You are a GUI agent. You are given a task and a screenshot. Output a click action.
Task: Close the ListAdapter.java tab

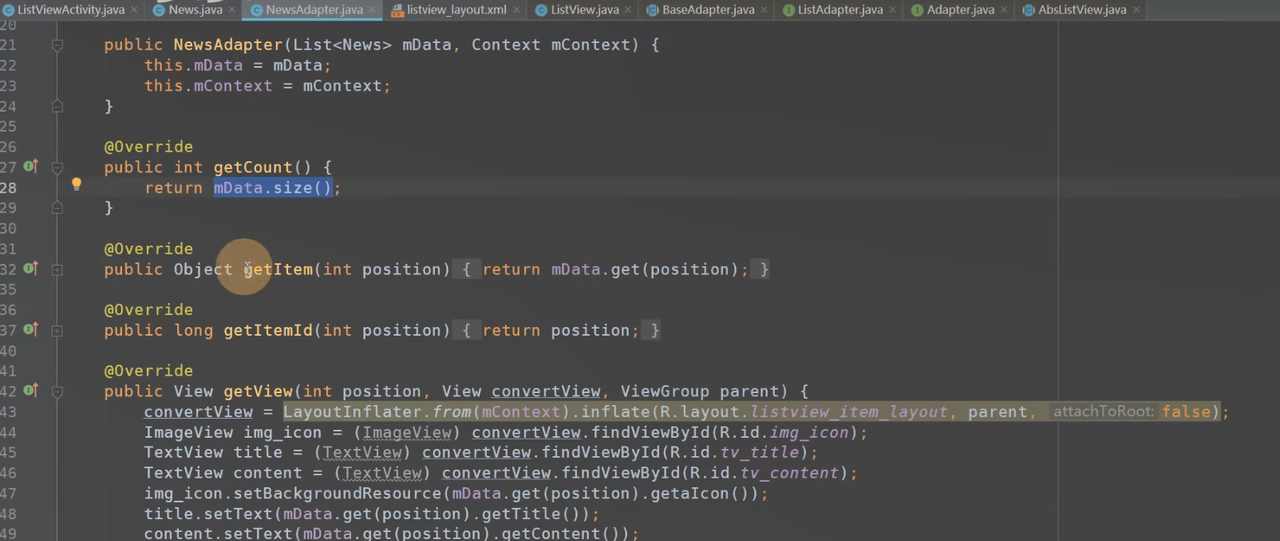892,10
